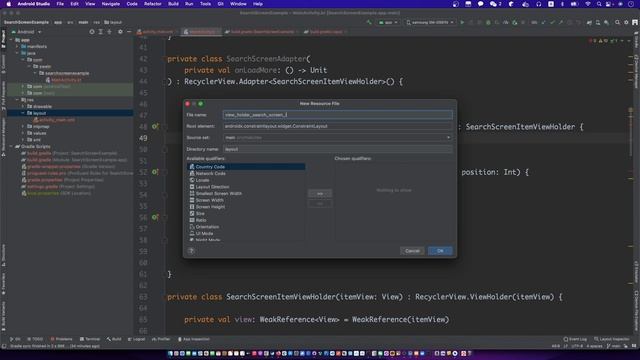Click OK in New Resource File dialog
Image resolution: width=640 pixels, height=360 pixels.
point(440,251)
